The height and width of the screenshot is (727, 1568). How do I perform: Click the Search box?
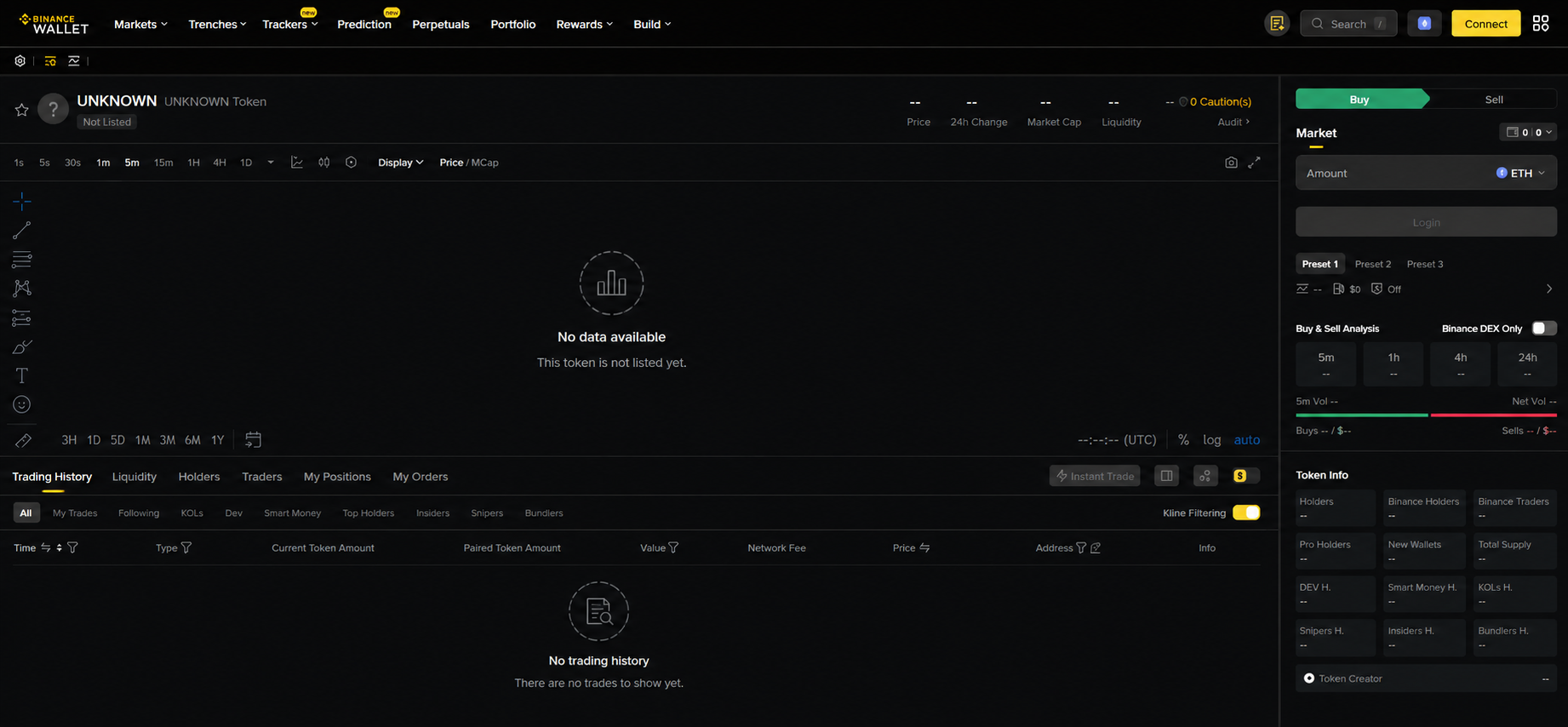[1348, 24]
